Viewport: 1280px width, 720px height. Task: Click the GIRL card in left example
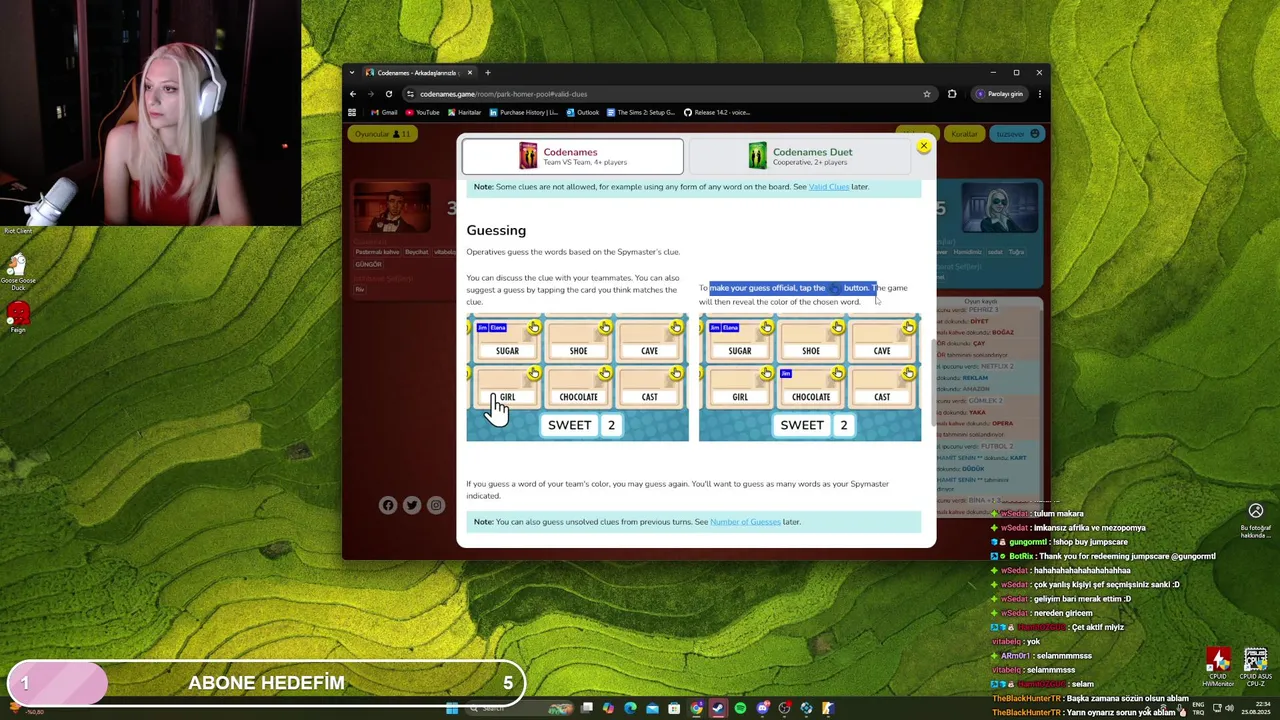(507, 388)
